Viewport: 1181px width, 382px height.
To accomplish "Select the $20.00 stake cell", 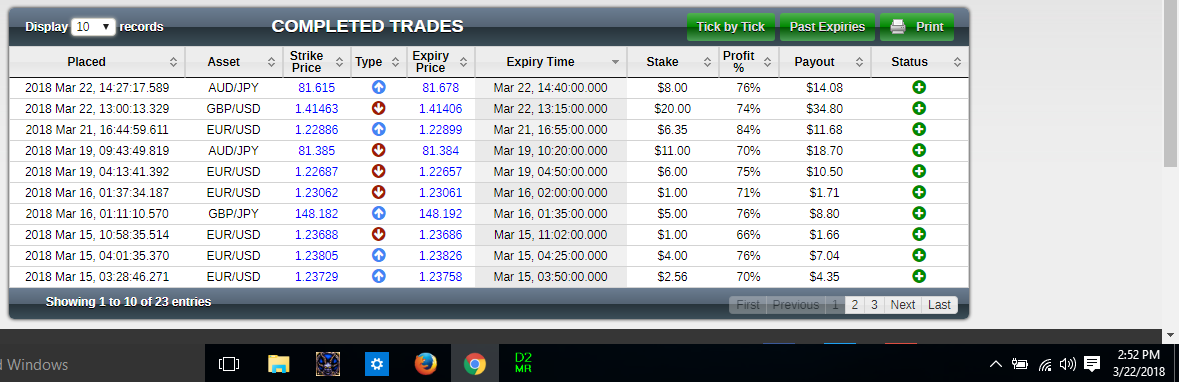I will 672,108.
